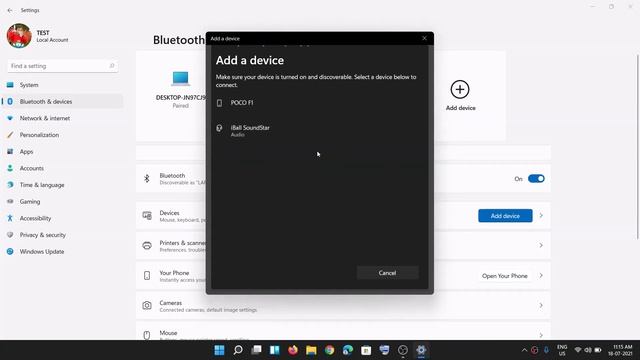Viewport: 640px width, 360px height.
Task: Open the ENG US language switcher
Action: click(x=562, y=350)
